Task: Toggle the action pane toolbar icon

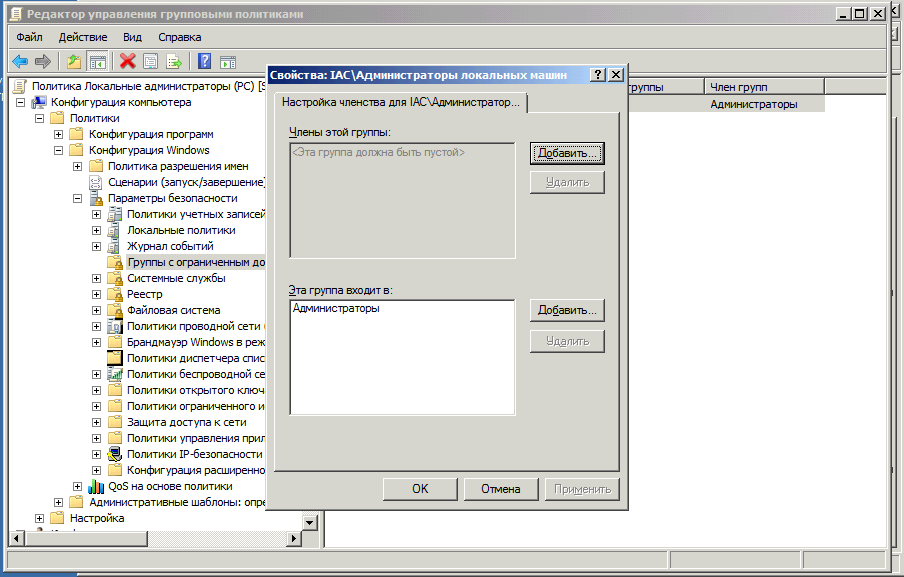Action: click(x=228, y=61)
